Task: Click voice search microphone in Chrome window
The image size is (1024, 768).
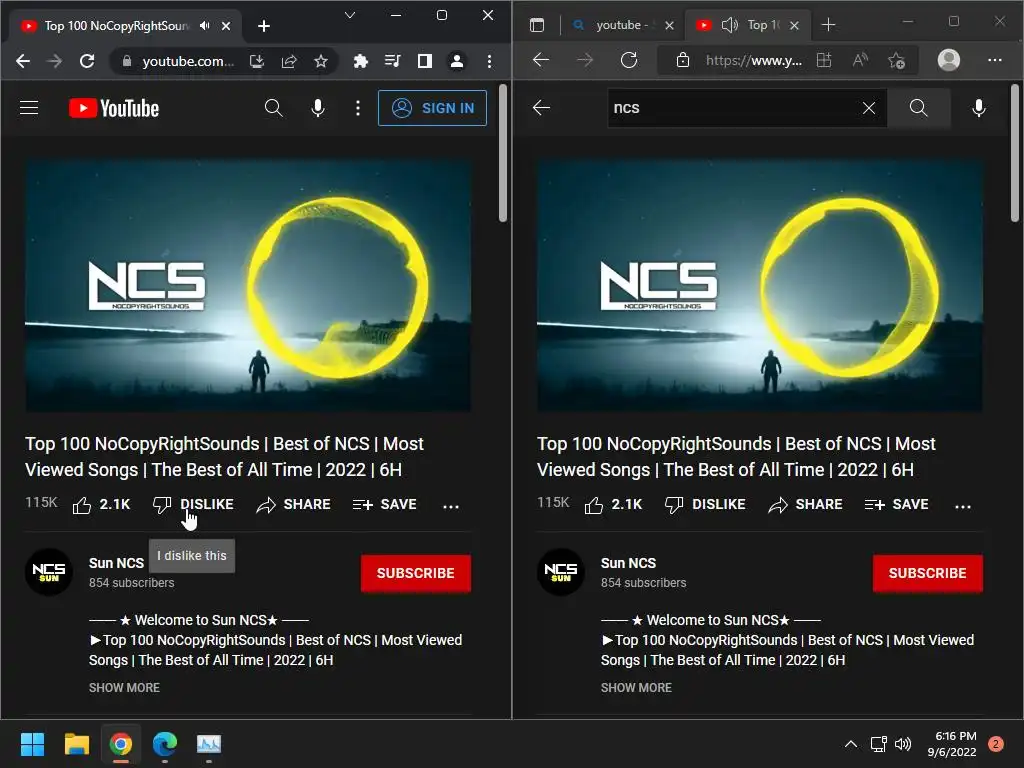Action: 318,108
